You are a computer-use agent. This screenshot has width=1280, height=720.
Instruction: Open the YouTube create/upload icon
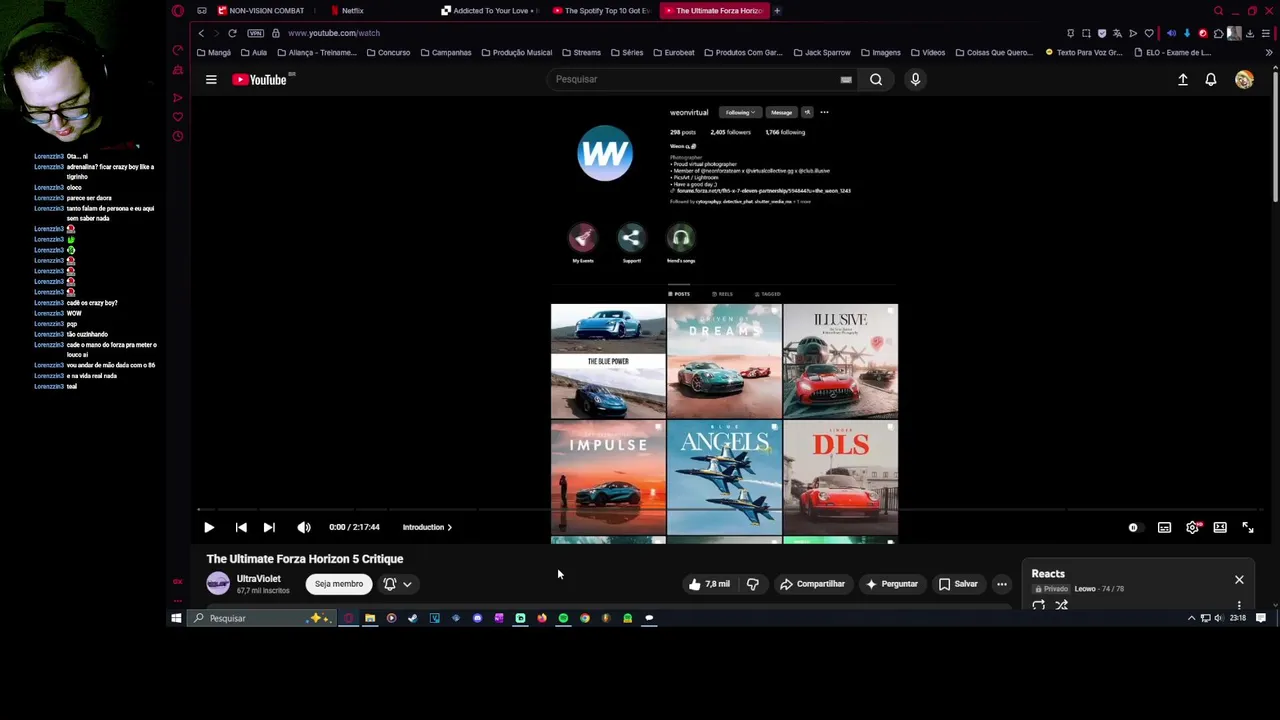coord(1183,80)
